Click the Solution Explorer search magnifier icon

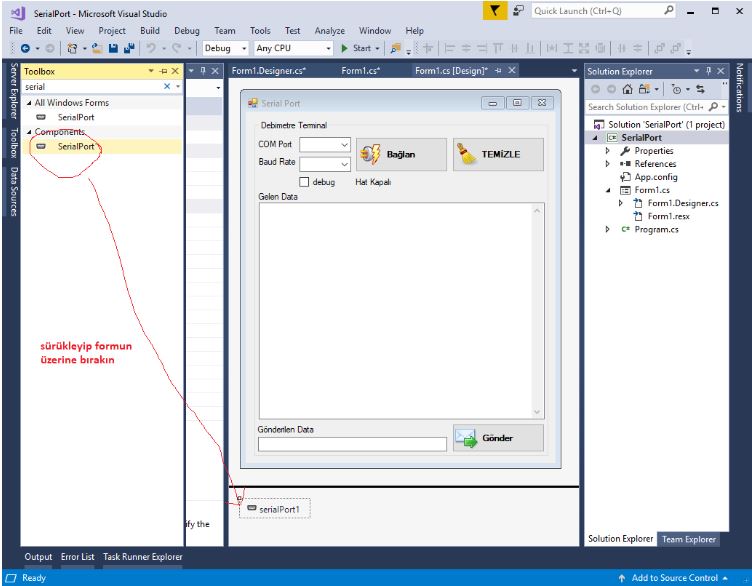pos(713,106)
